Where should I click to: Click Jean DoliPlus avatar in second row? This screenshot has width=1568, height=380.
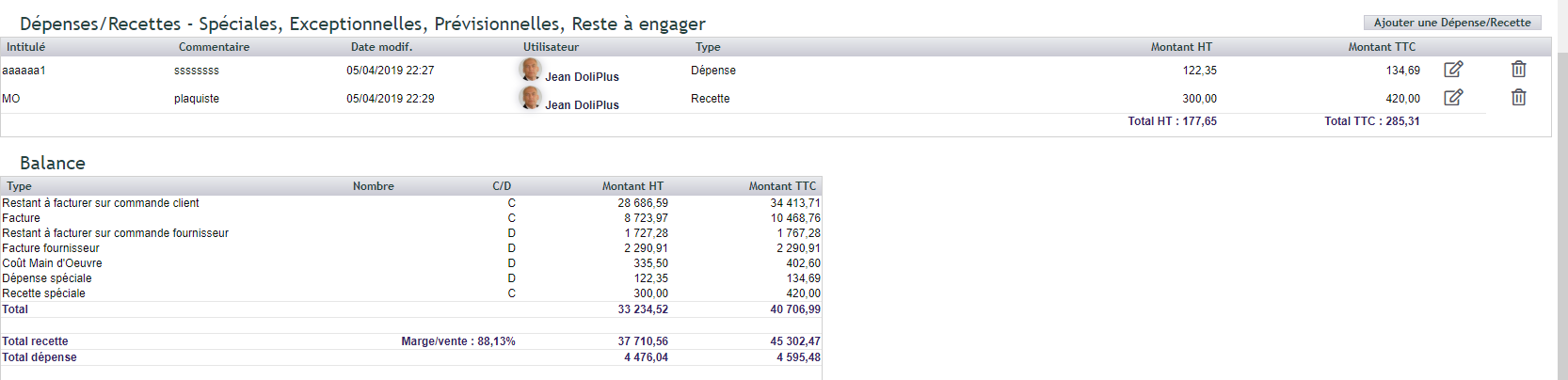click(x=531, y=98)
